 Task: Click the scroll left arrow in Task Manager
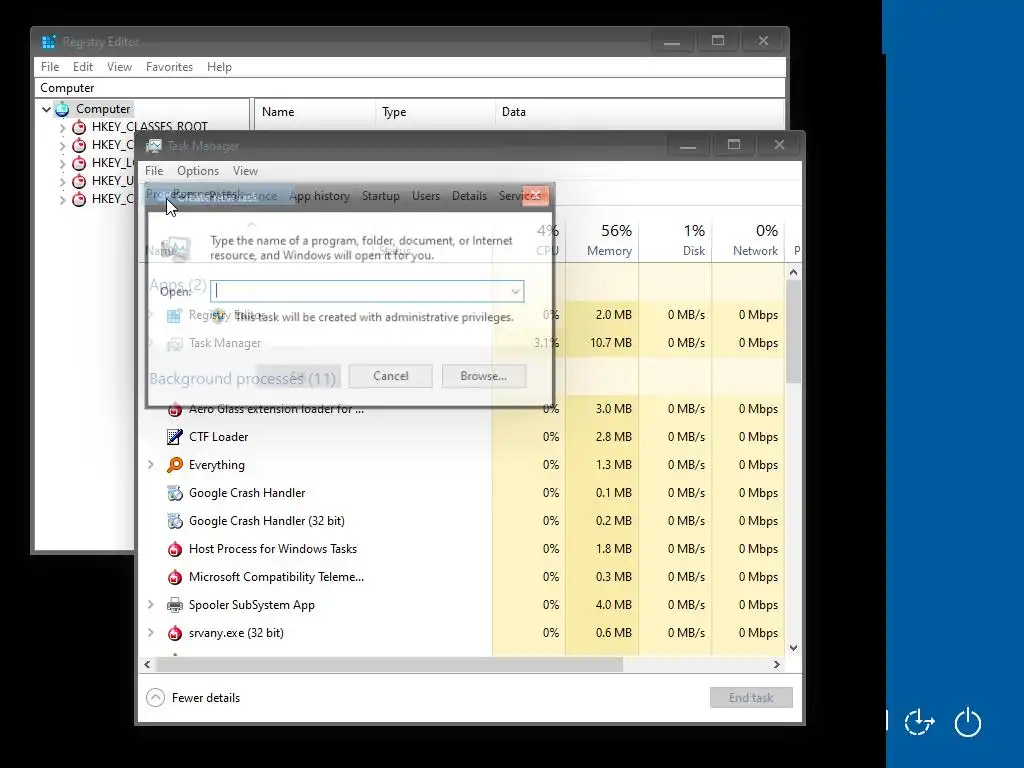click(x=148, y=664)
